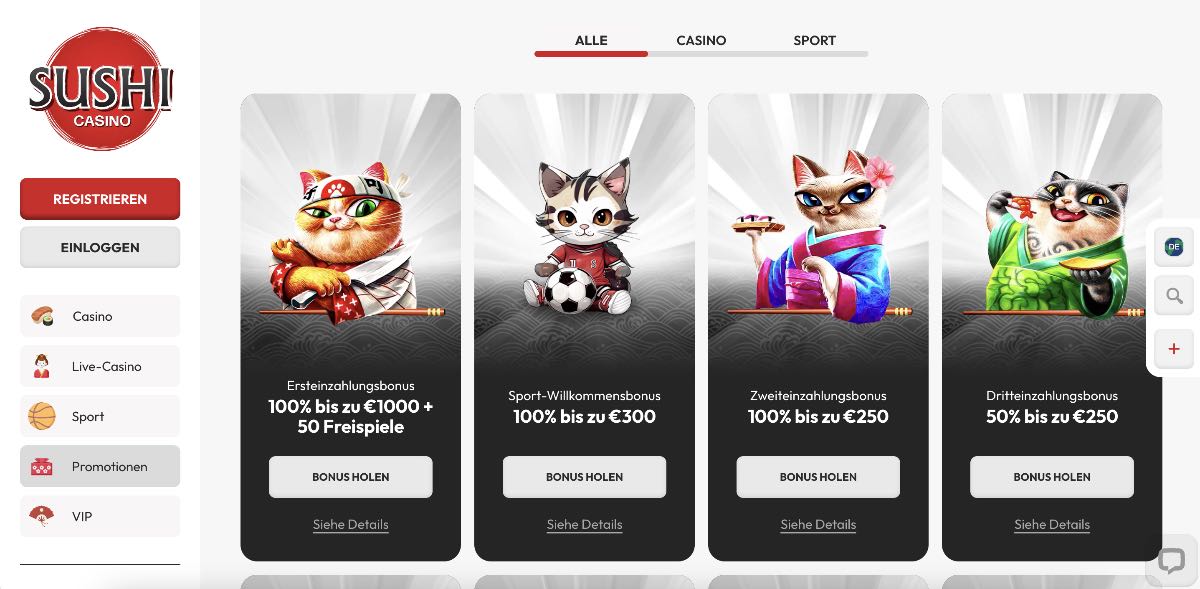Viewport: 1200px width, 589px height.
Task: Open the live chat bubble
Action: pyautogui.click(x=1171, y=561)
